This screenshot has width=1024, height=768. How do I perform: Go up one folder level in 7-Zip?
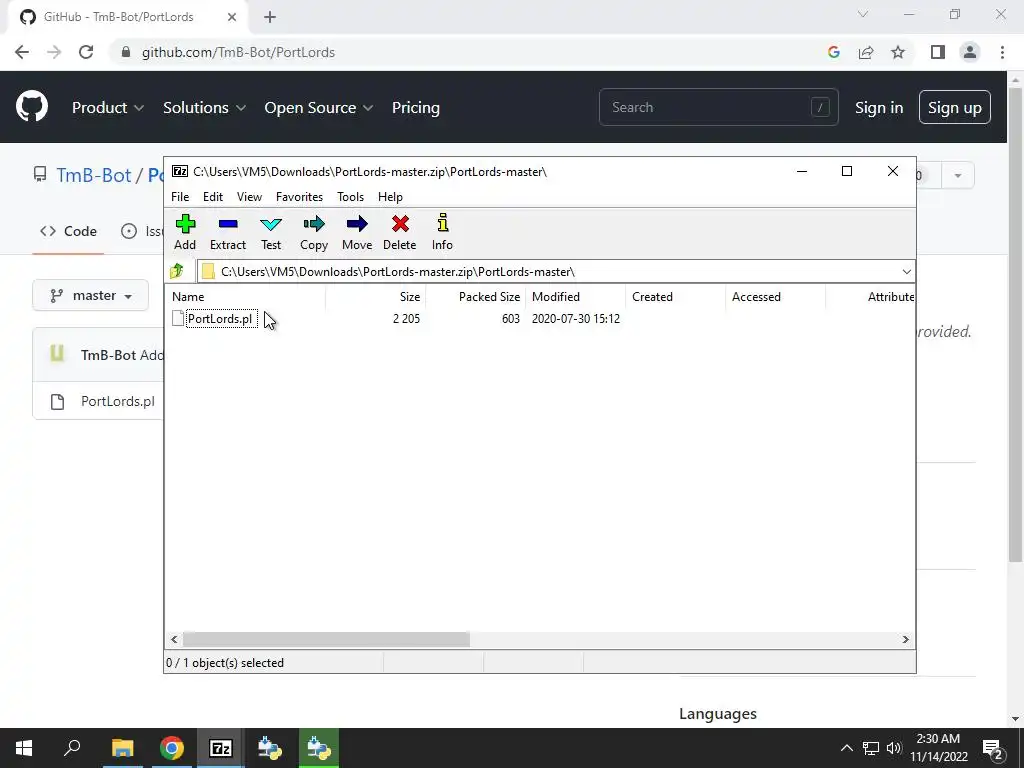point(177,271)
